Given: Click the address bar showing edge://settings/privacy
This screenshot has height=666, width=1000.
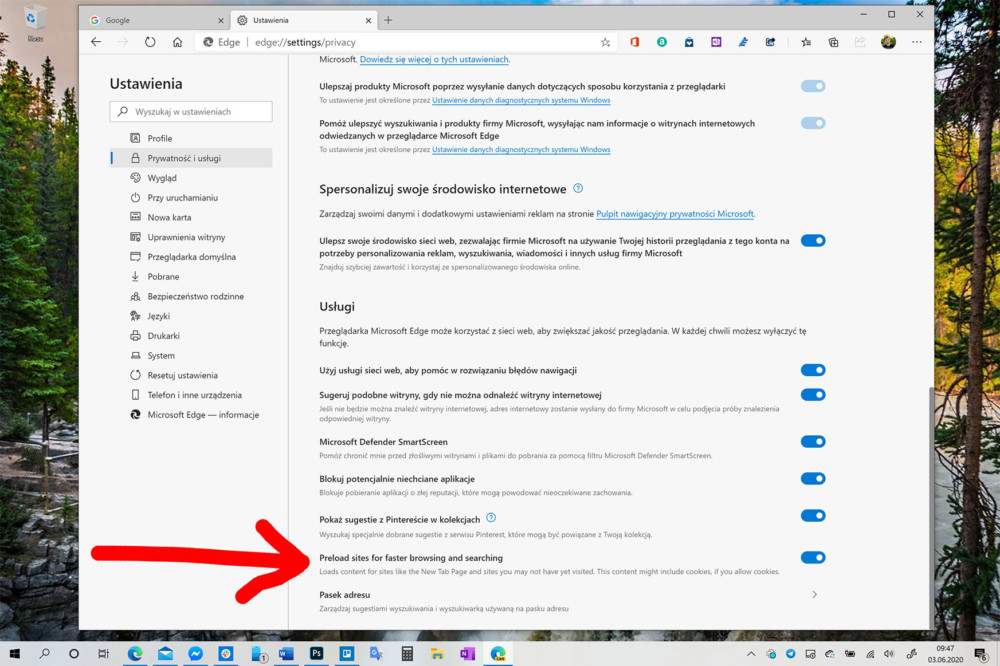Looking at the screenshot, I should (x=408, y=42).
